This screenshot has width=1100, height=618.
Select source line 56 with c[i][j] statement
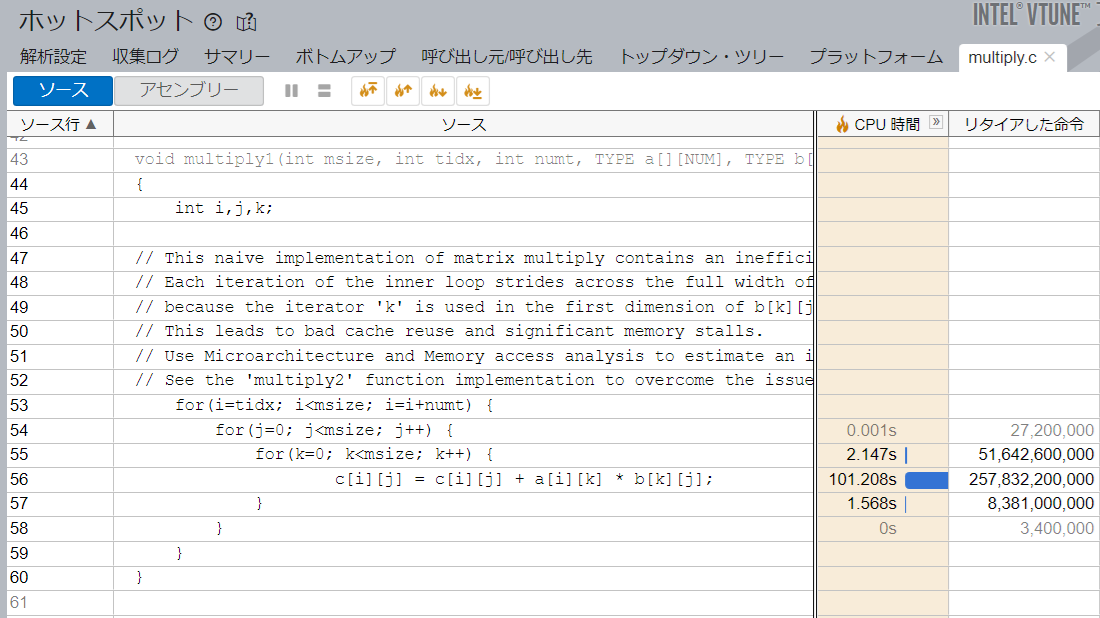524,479
